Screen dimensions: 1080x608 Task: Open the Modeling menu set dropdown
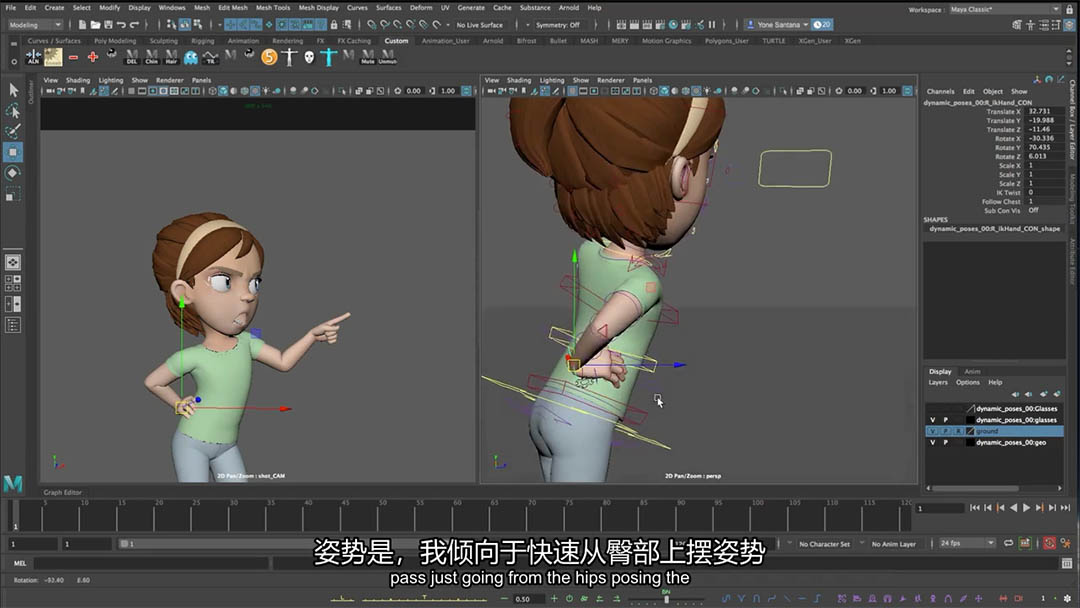[x=34, y=25]
